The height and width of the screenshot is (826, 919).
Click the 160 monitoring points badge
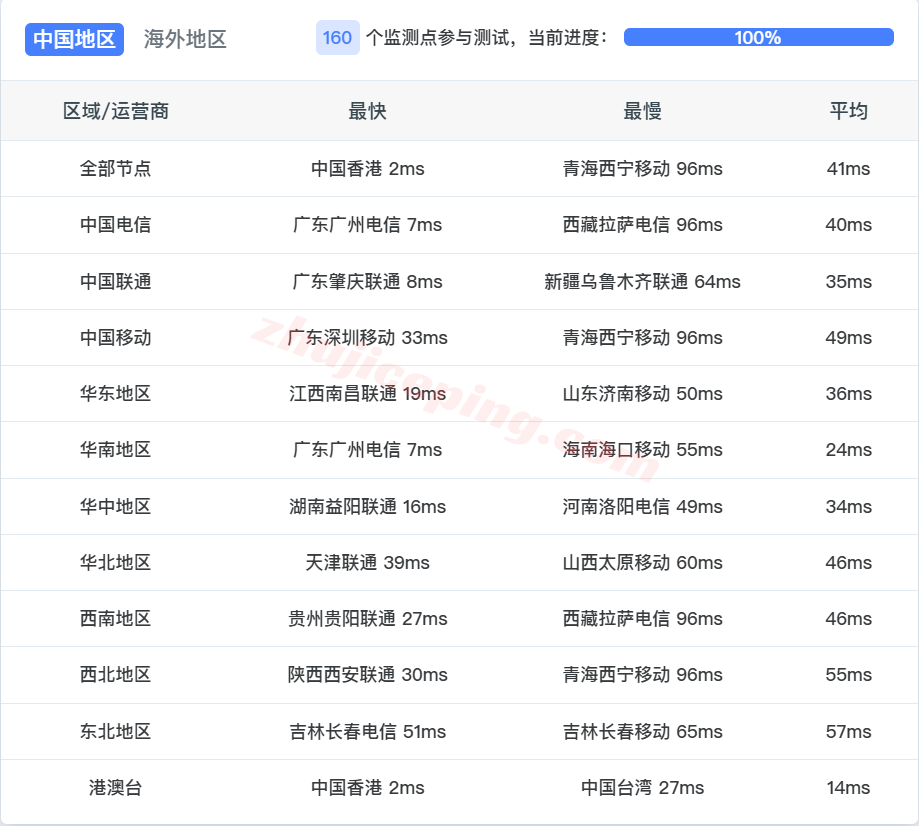point(338,38)
